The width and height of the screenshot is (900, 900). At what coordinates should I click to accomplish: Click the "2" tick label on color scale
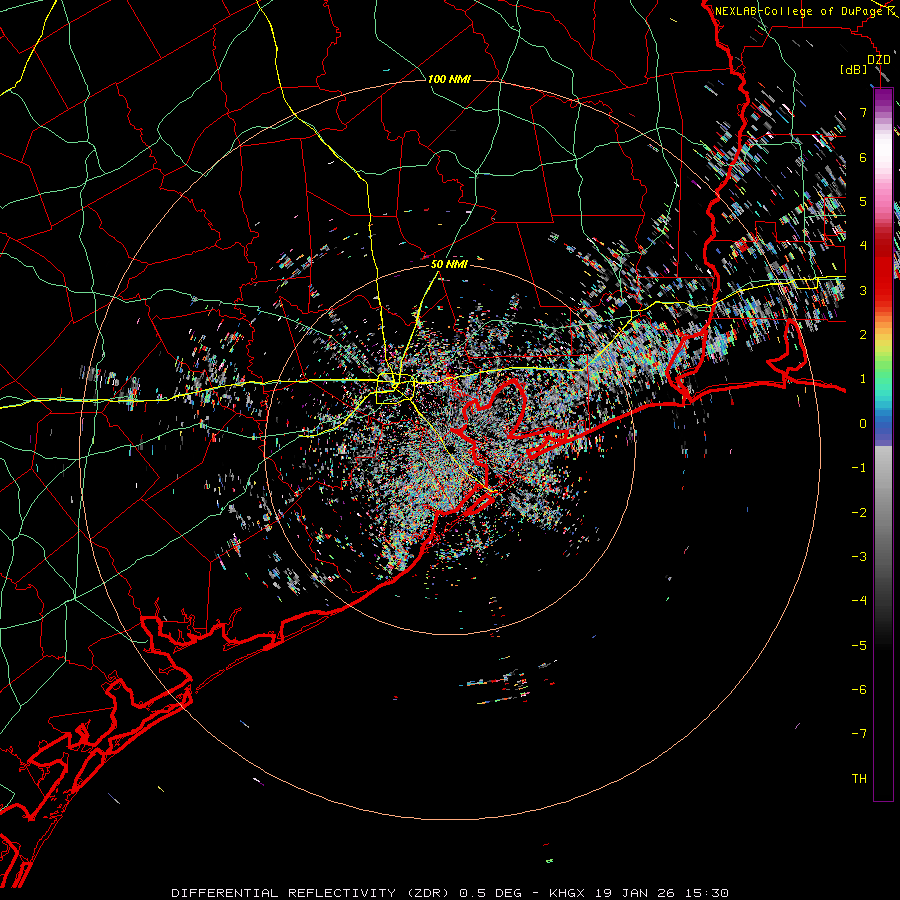[863, 335]
